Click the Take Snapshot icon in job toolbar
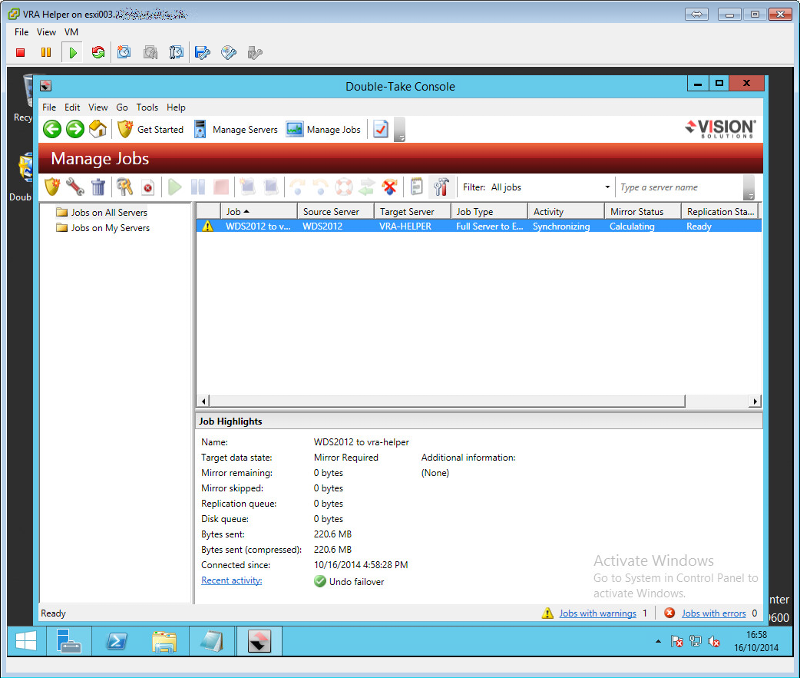Viewport: 800px width, 678px height. click(248, 187)
